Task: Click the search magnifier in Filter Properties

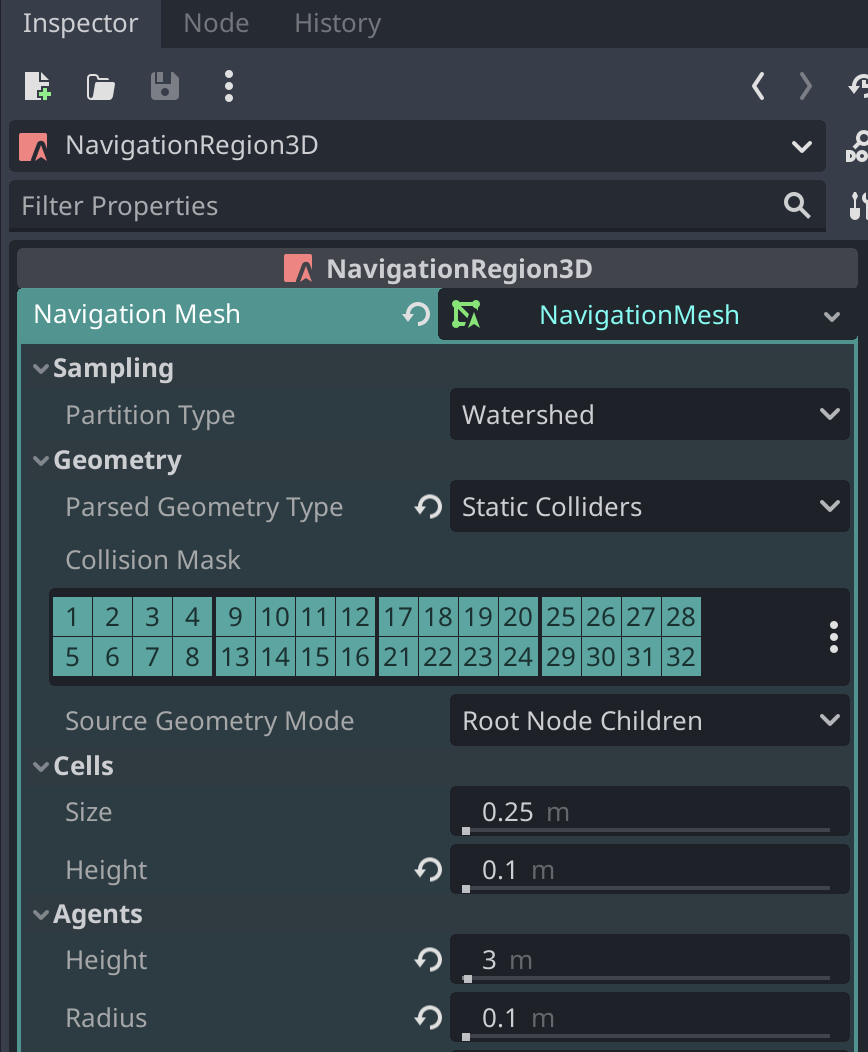Action: [797, 205]
